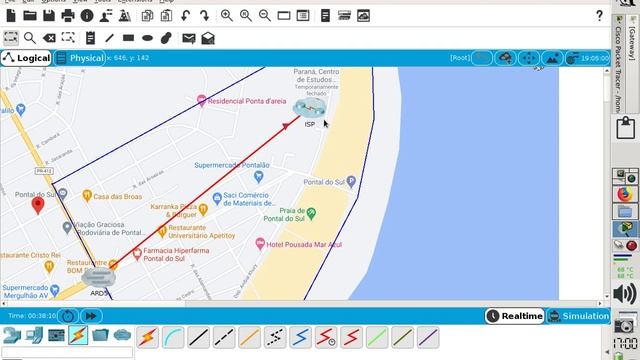Open the drawing palette rectangle icon
Viewport: 640px width, 360px height.
click(284, 16)
